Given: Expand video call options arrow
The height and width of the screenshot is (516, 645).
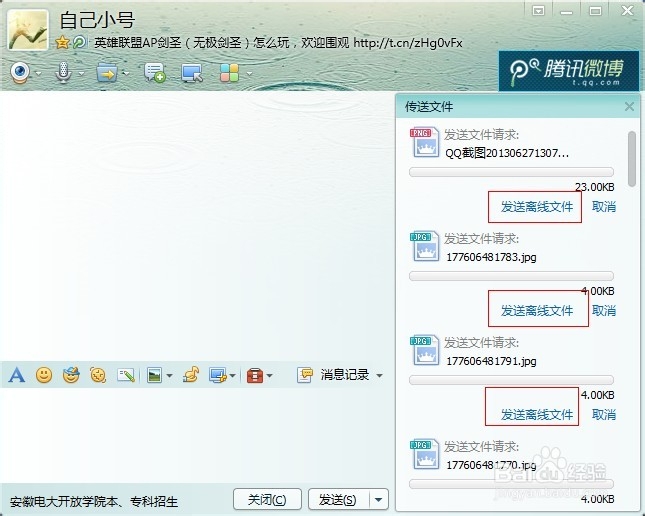Looking at the screenshot, I should [x=38, y=74].
